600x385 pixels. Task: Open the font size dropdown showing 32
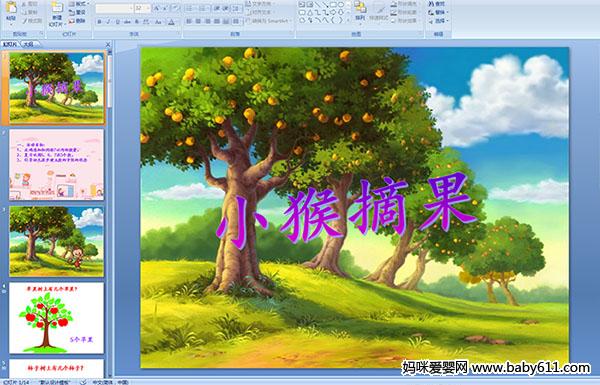[x=142, y=8]
